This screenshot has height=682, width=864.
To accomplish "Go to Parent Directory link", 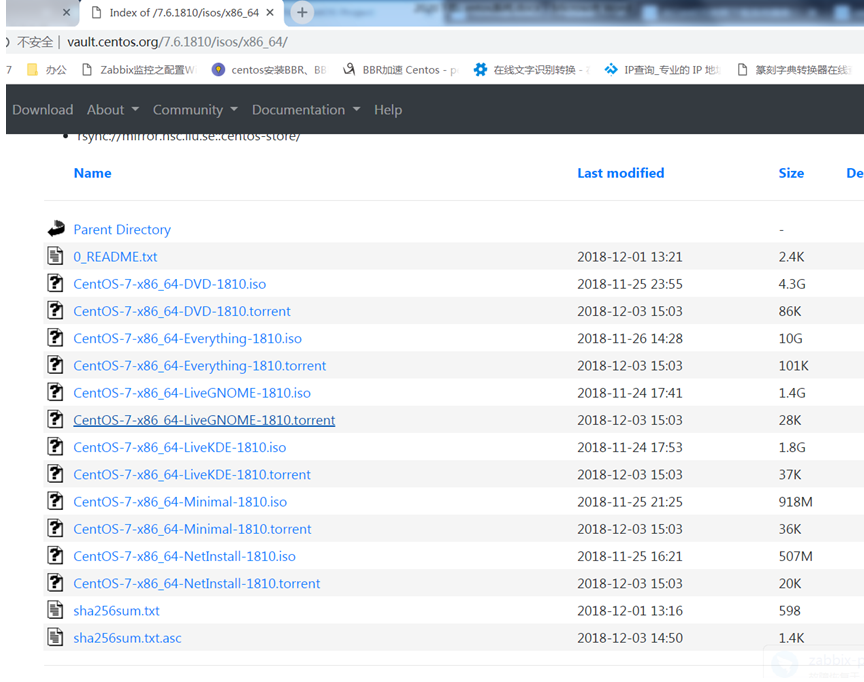I will [x=122, y=229].
